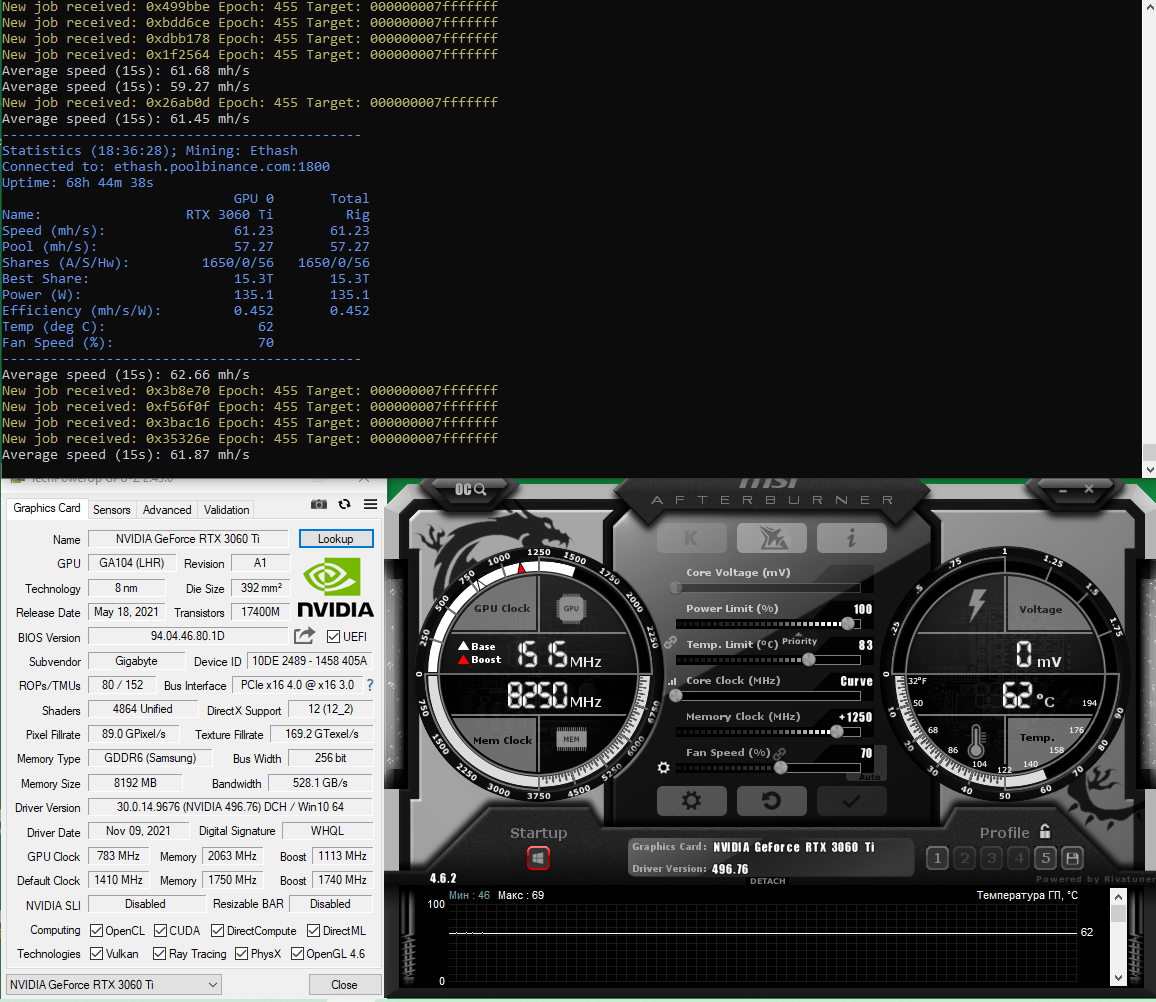Toggle the Ray Tracing checkbox

[159, 953]
